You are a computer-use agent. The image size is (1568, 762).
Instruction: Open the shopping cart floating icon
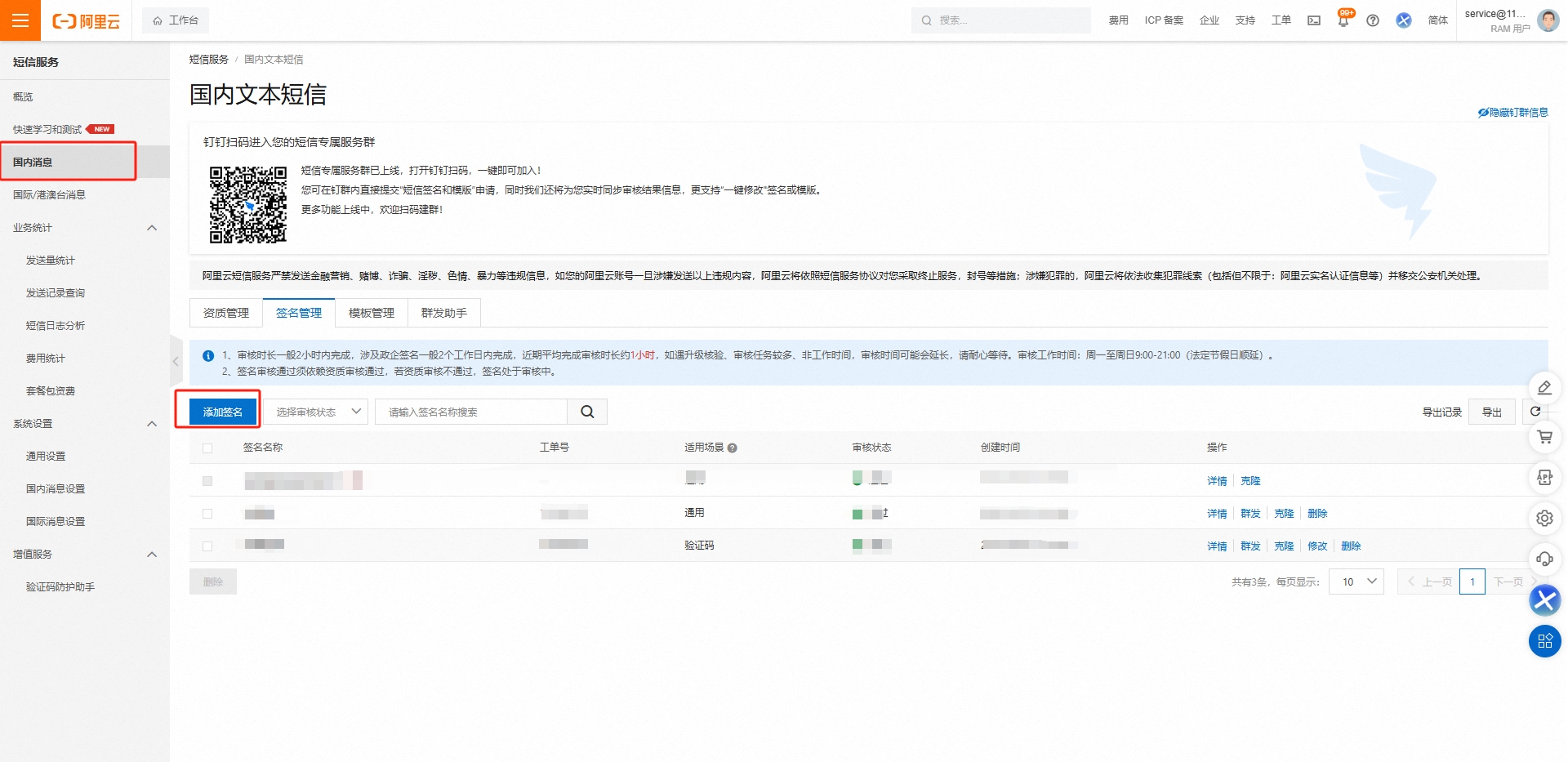(1544, 437)
